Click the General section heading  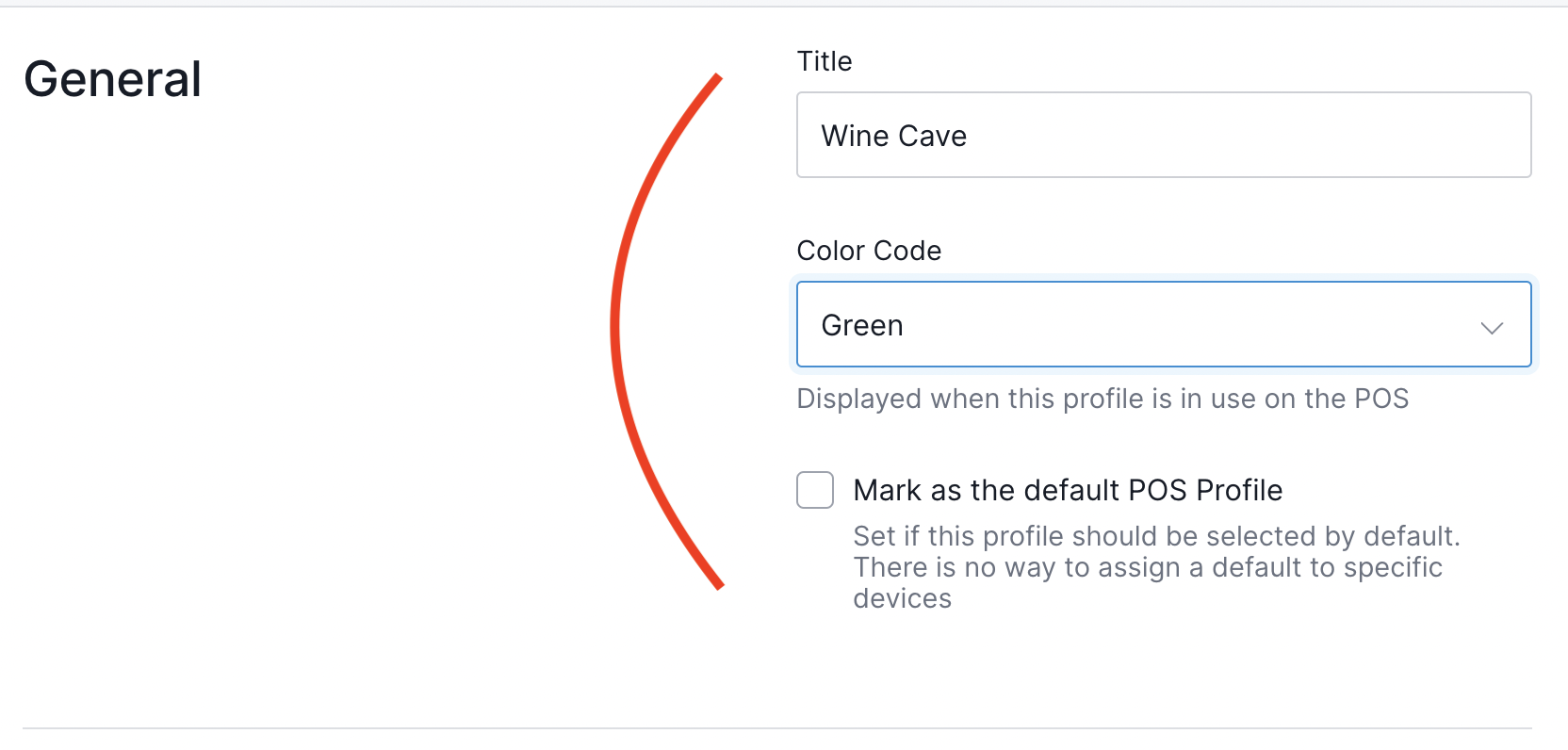[112, 78]
